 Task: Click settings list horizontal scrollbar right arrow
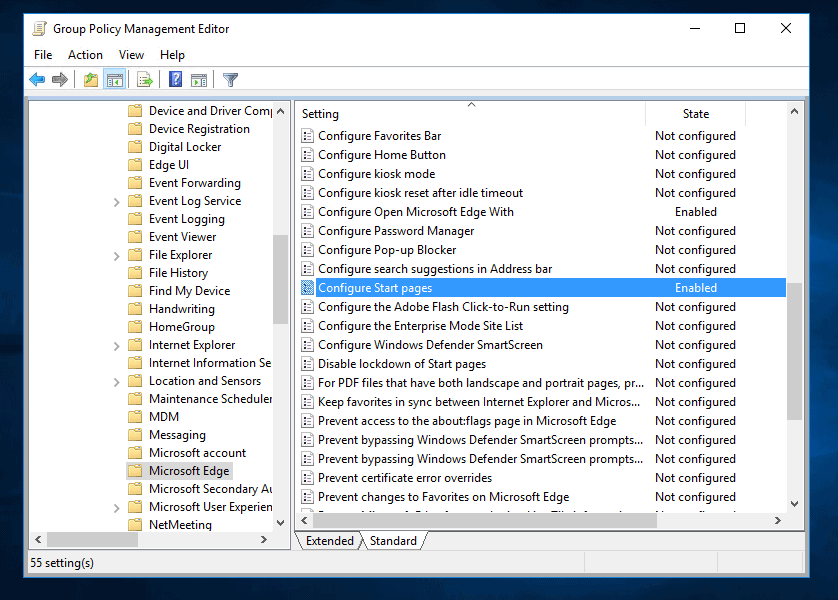point(778,520)
